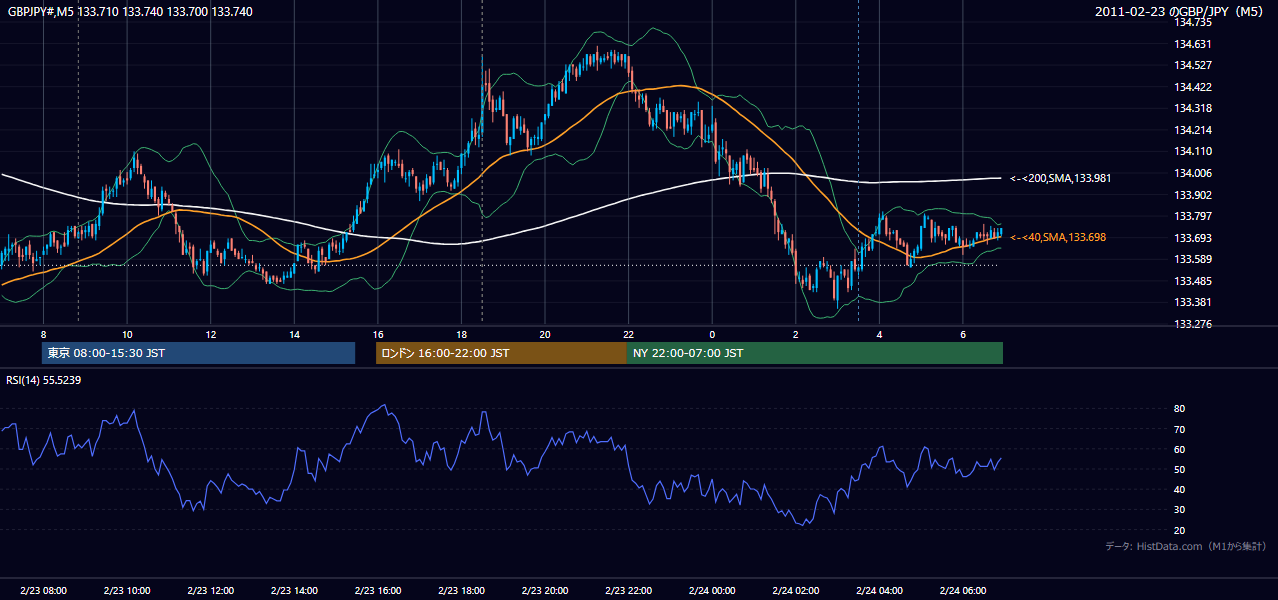
Task: Click price axis value 133.693
Action: click(1193, 238)
